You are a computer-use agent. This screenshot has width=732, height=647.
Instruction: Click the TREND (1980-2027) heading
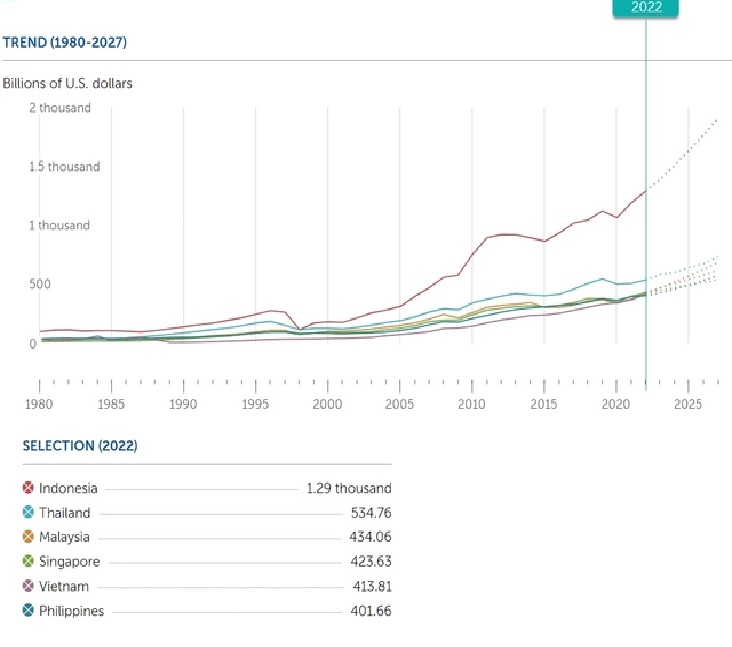(65, 42)
